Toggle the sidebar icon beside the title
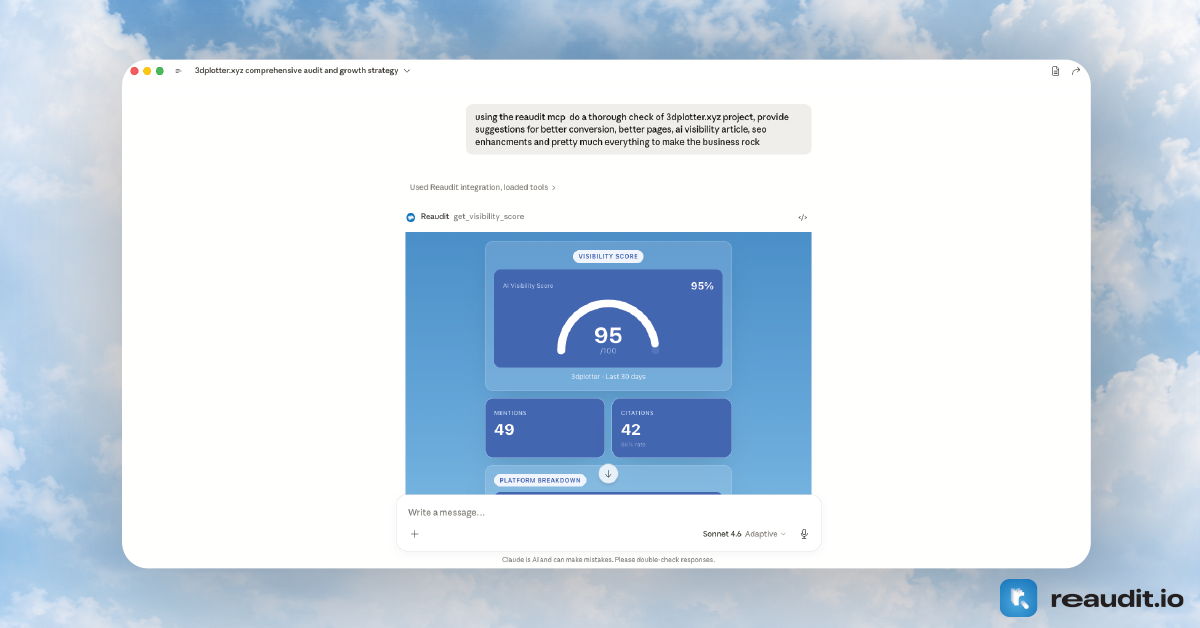Viewport: 1200px width, 628px height. pos(178,71)
